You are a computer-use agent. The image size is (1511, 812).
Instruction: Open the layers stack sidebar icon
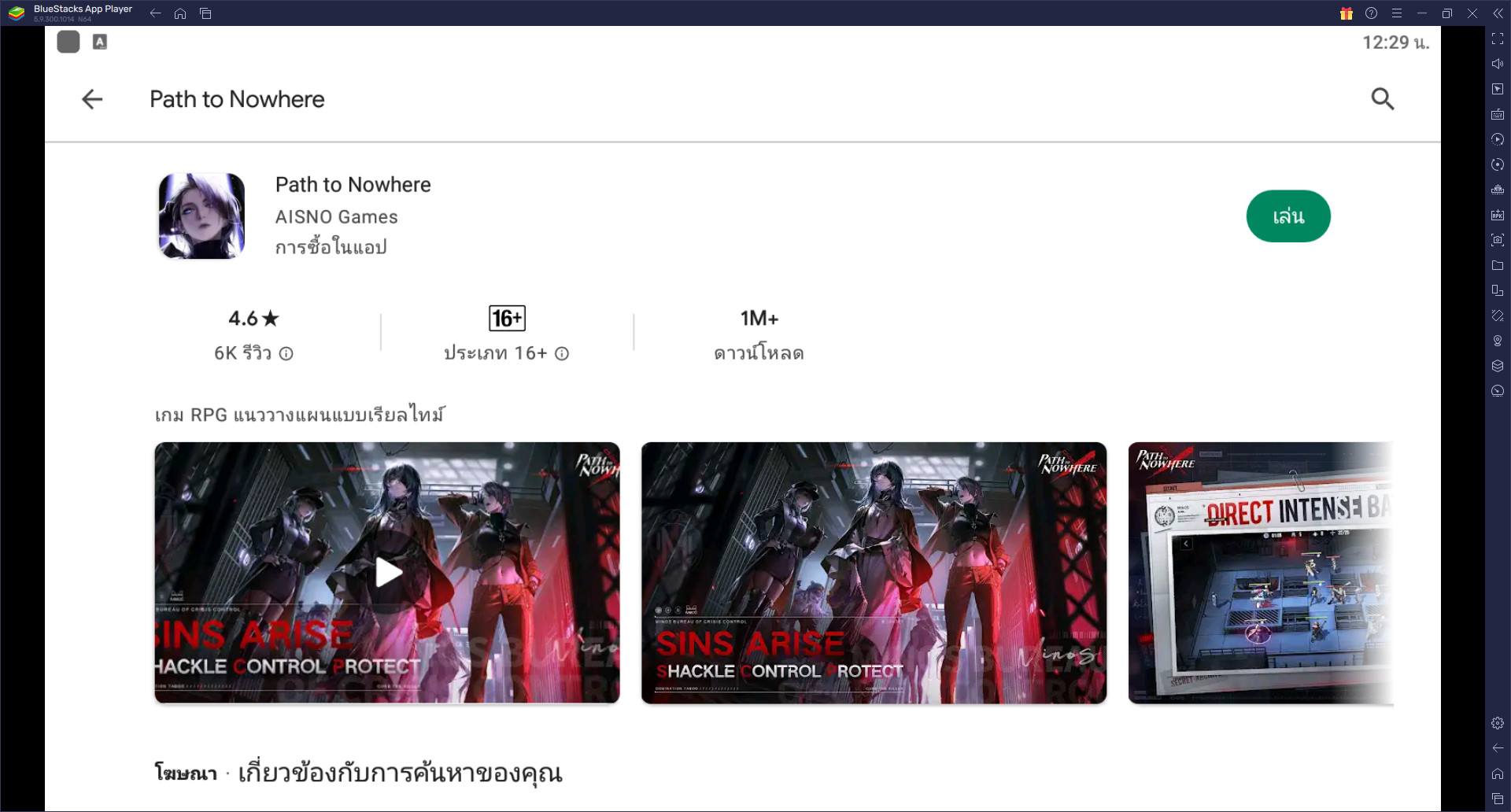[1498, 366]
